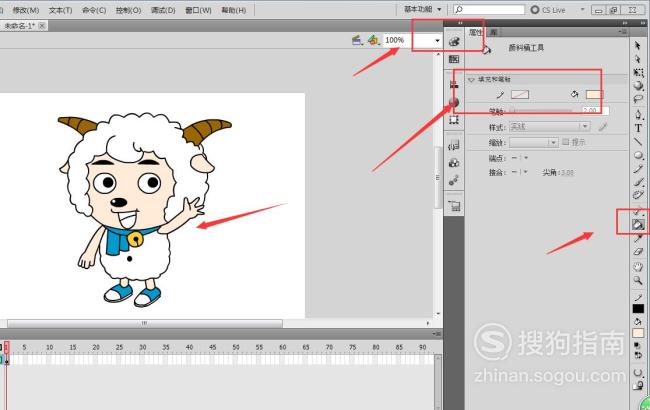The width and height of the screenshot is (650, 410).
Task: Select the Zoom magnifier tool
Action: pos(638,281)
